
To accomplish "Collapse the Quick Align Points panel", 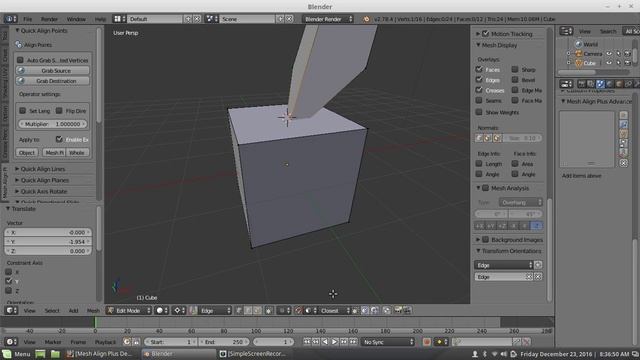I will [18, 31].
